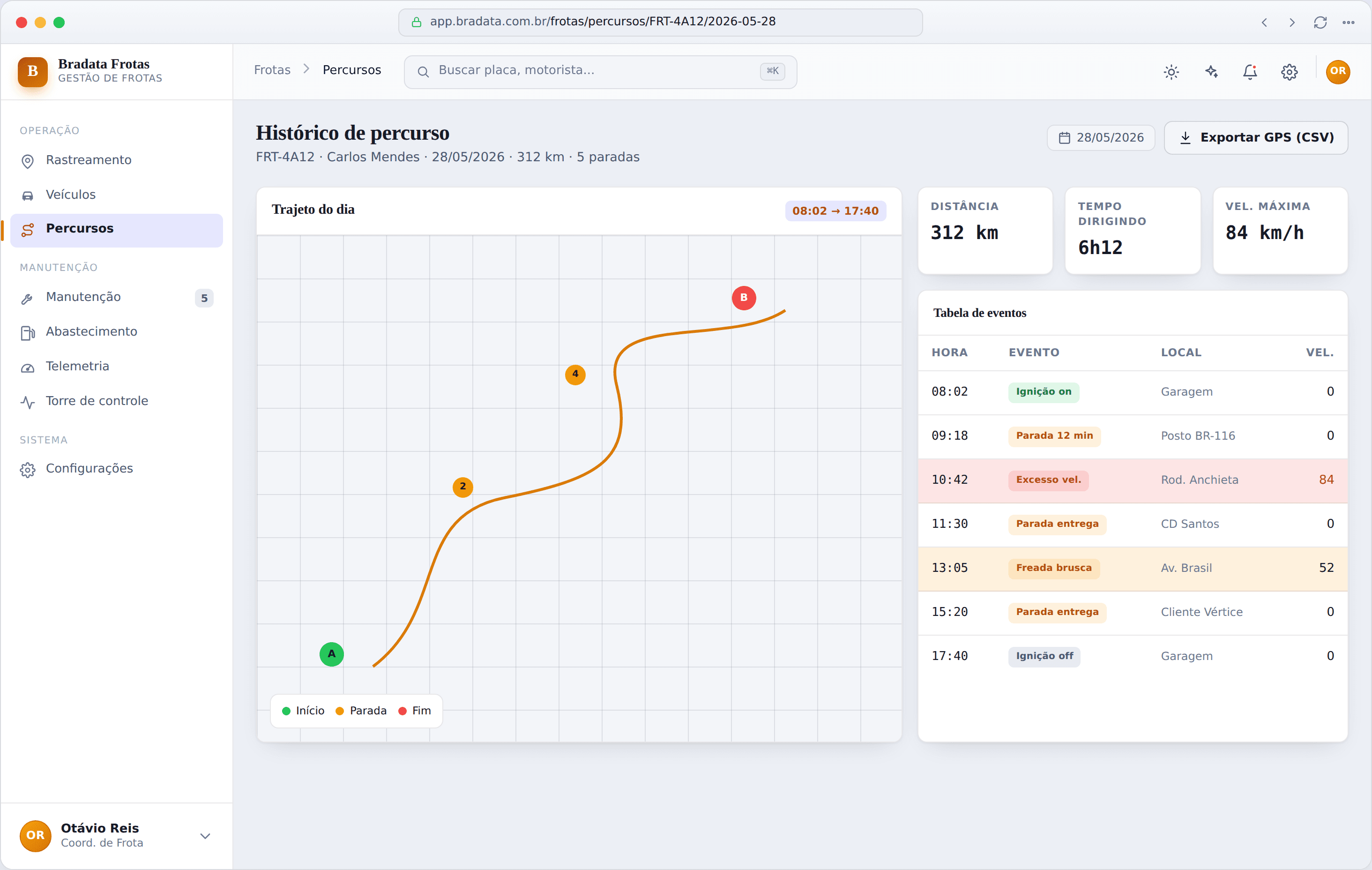Click the ⌘K shortcut badge

click(x=772, y=71)
